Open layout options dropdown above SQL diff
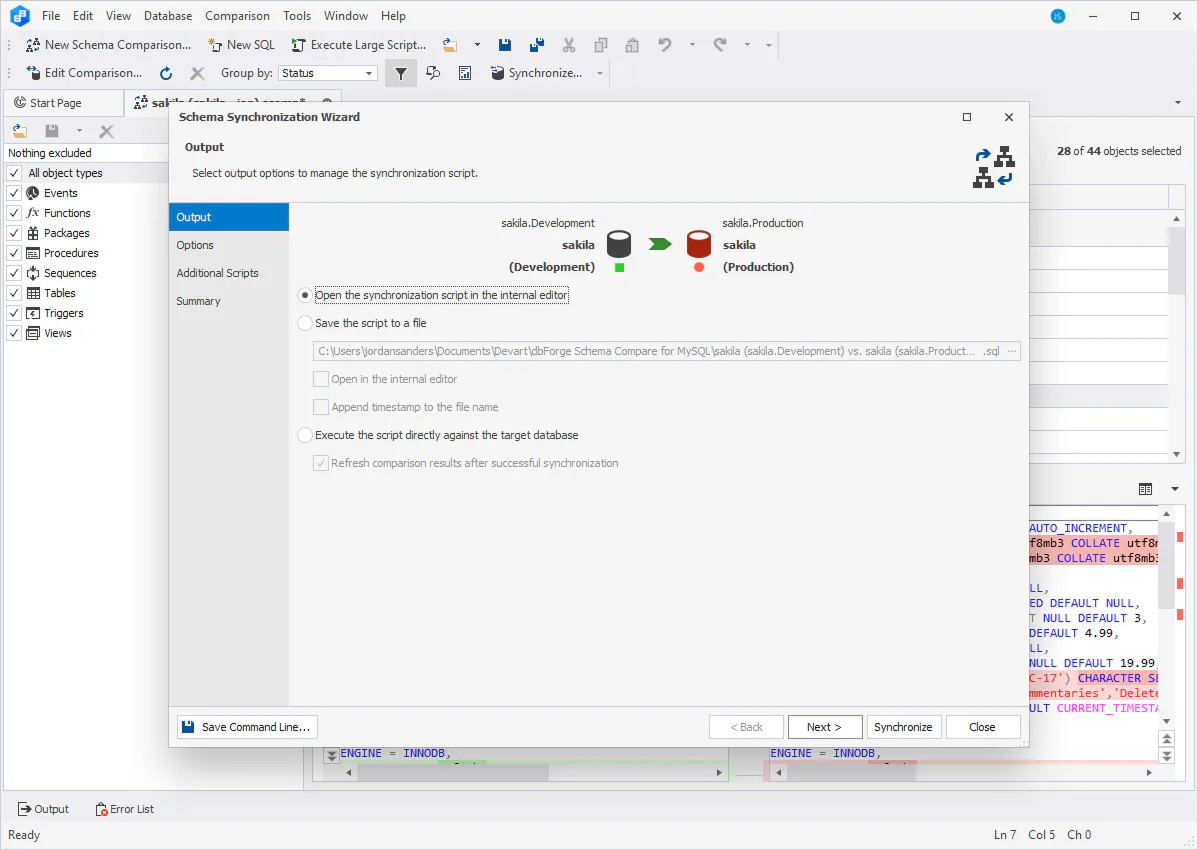The height and width of the screenshot is (850, 1198). (1175, 490)
